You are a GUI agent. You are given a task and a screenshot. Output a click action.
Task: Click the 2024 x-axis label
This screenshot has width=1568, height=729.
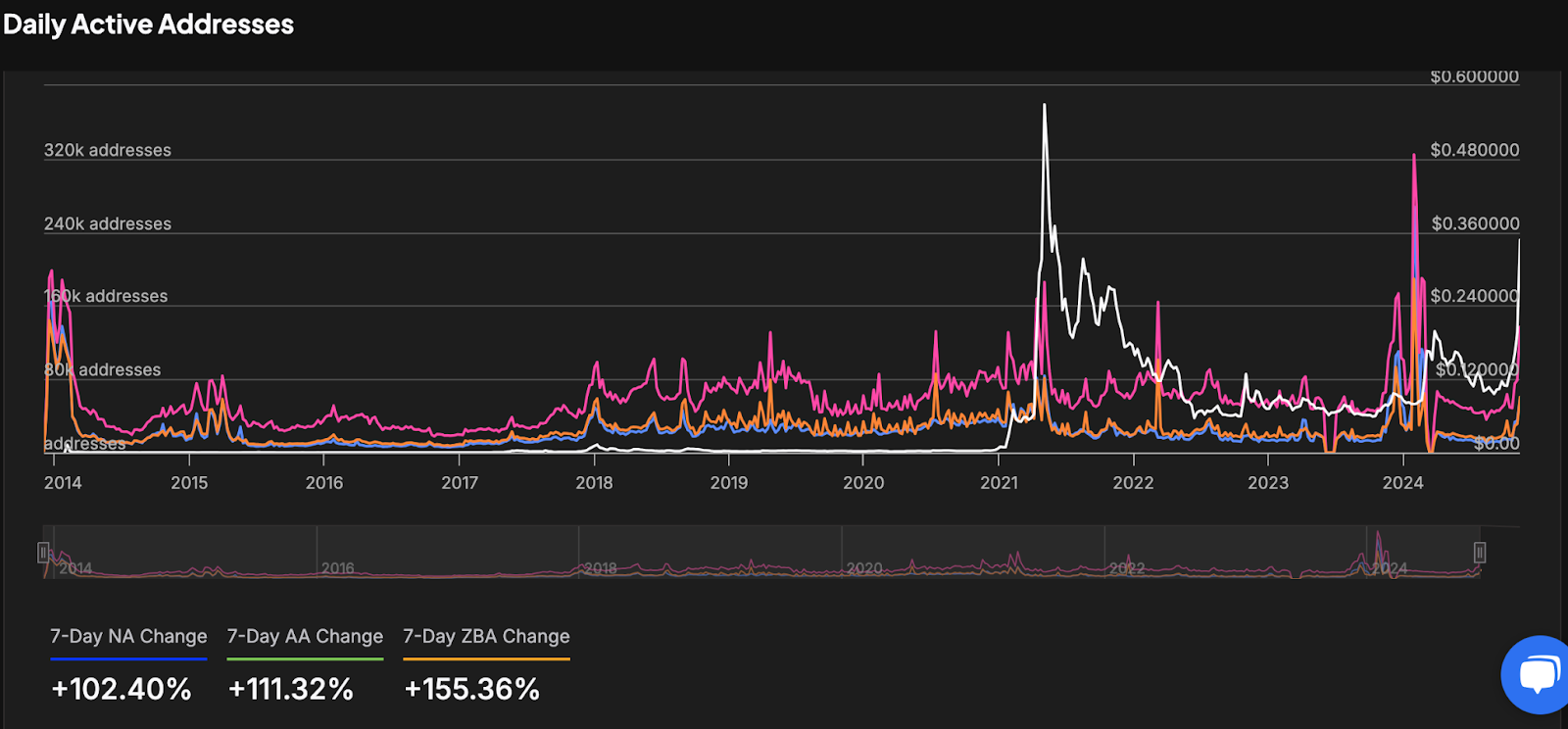(x=1402, y=483)
